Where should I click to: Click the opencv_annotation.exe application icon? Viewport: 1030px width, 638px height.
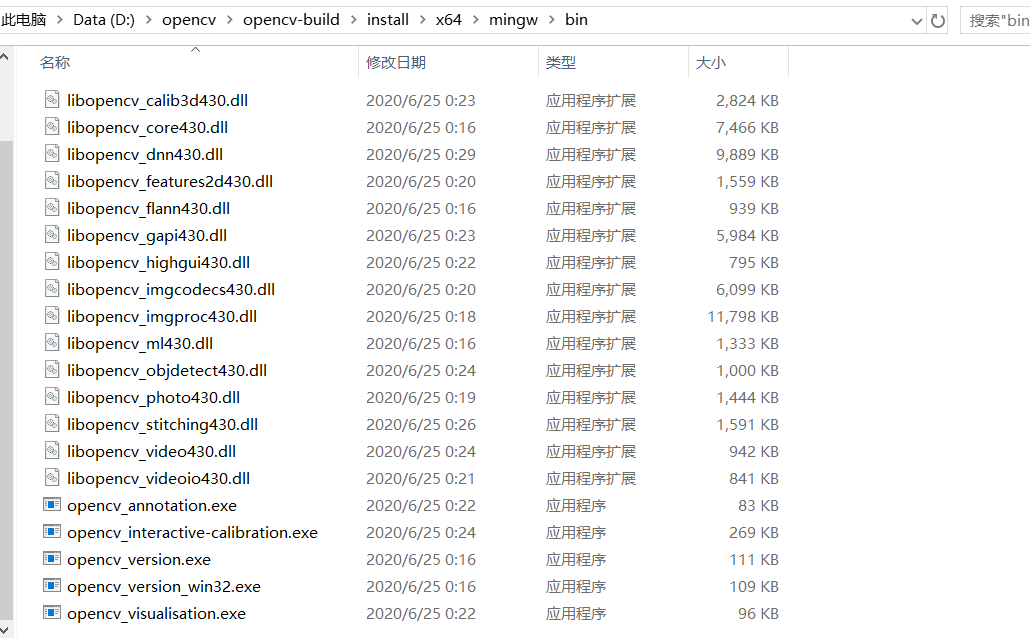click(51, 505)
